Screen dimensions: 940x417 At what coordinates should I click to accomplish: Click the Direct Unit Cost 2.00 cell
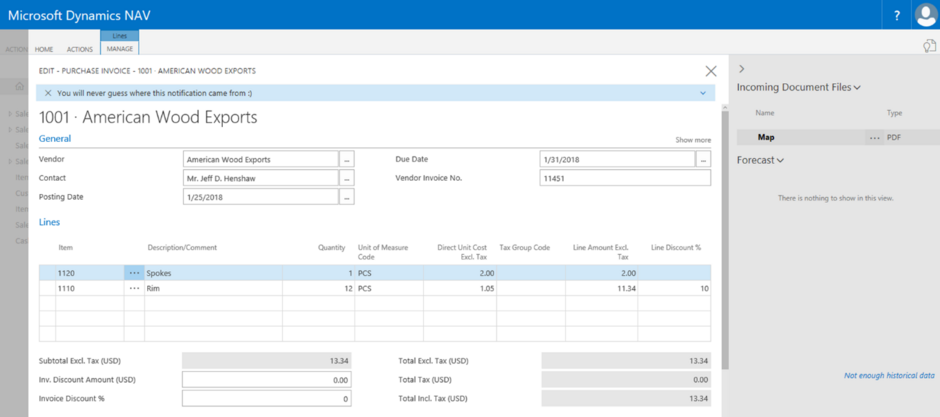coord(460,273)
